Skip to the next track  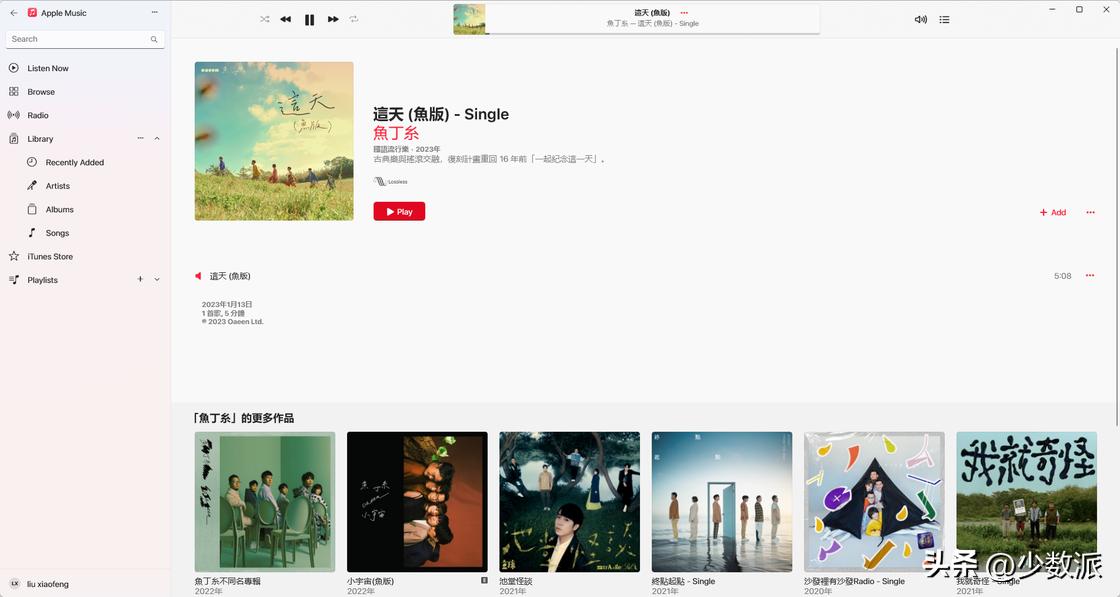pos(333,19)
